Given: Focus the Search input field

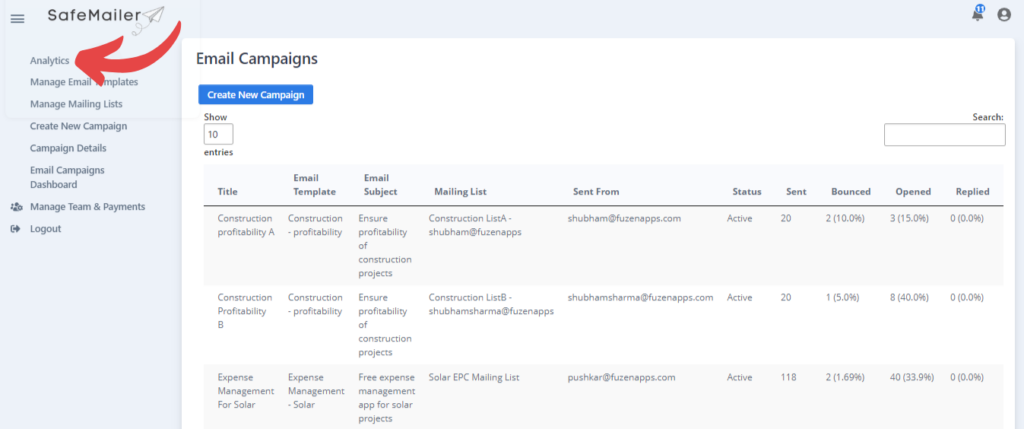Looking at the screenshot, I should click(x=944, y=135).
